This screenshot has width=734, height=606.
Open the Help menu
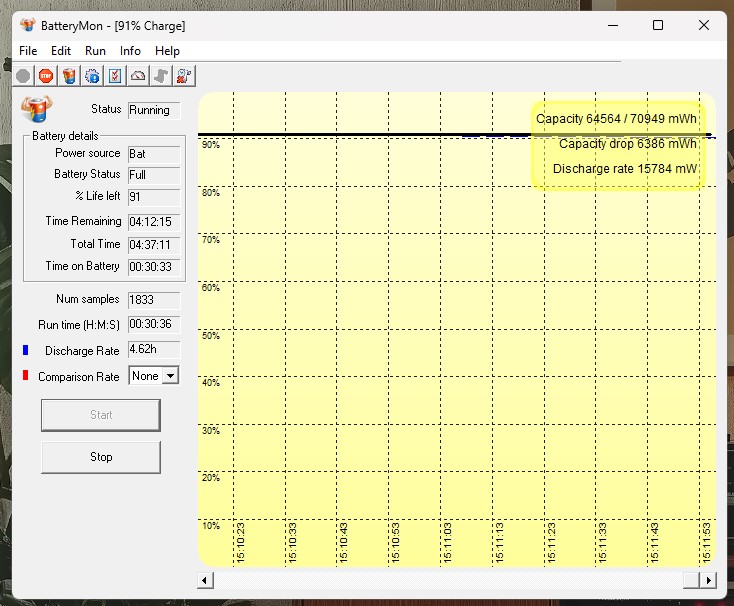click(x=167, y=51)
